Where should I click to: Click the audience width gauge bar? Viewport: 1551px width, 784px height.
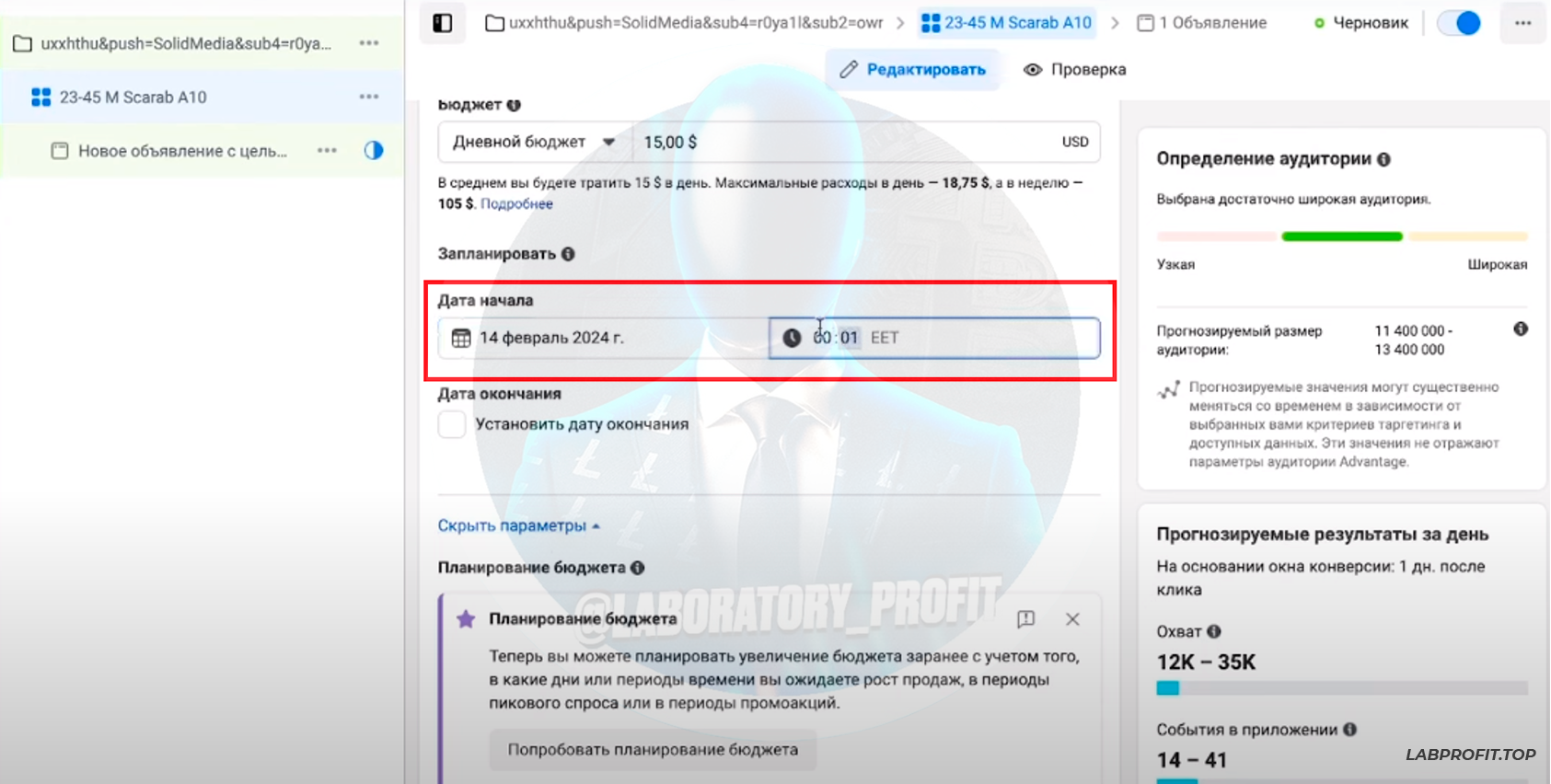1342,236
